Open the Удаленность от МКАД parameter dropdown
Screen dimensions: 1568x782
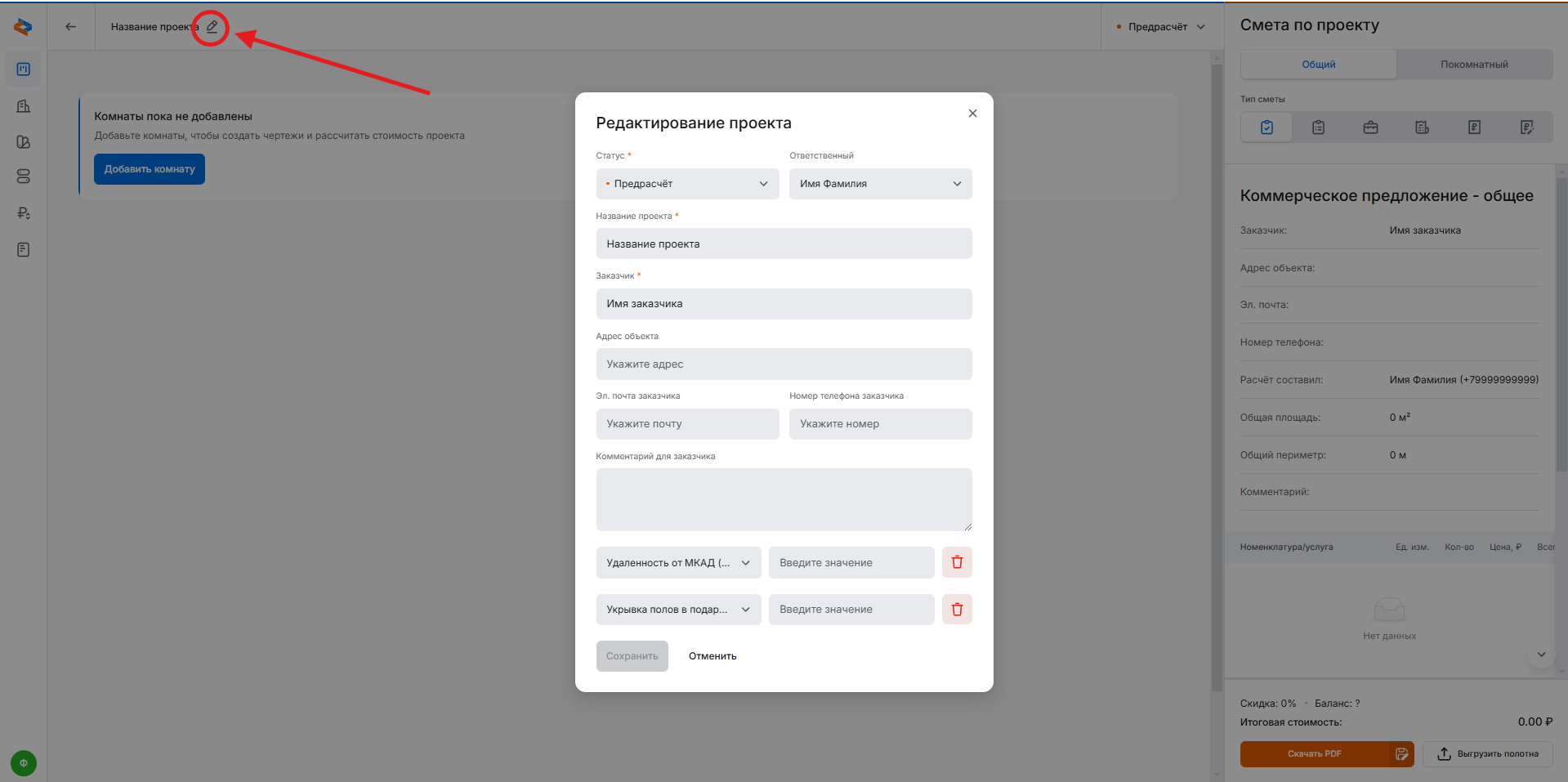point(678,563)
